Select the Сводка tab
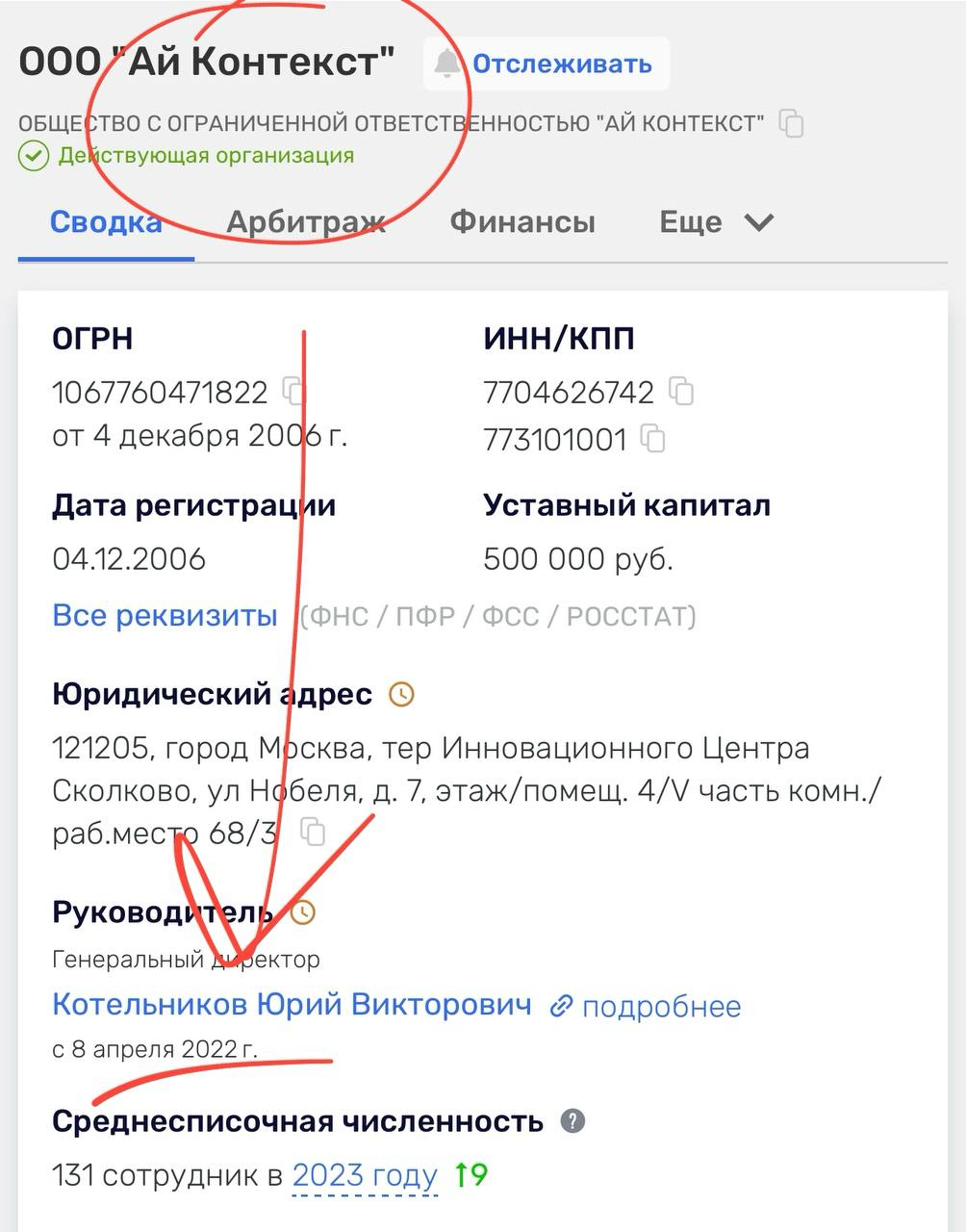The image size is (966, 1232). point(106,222)
